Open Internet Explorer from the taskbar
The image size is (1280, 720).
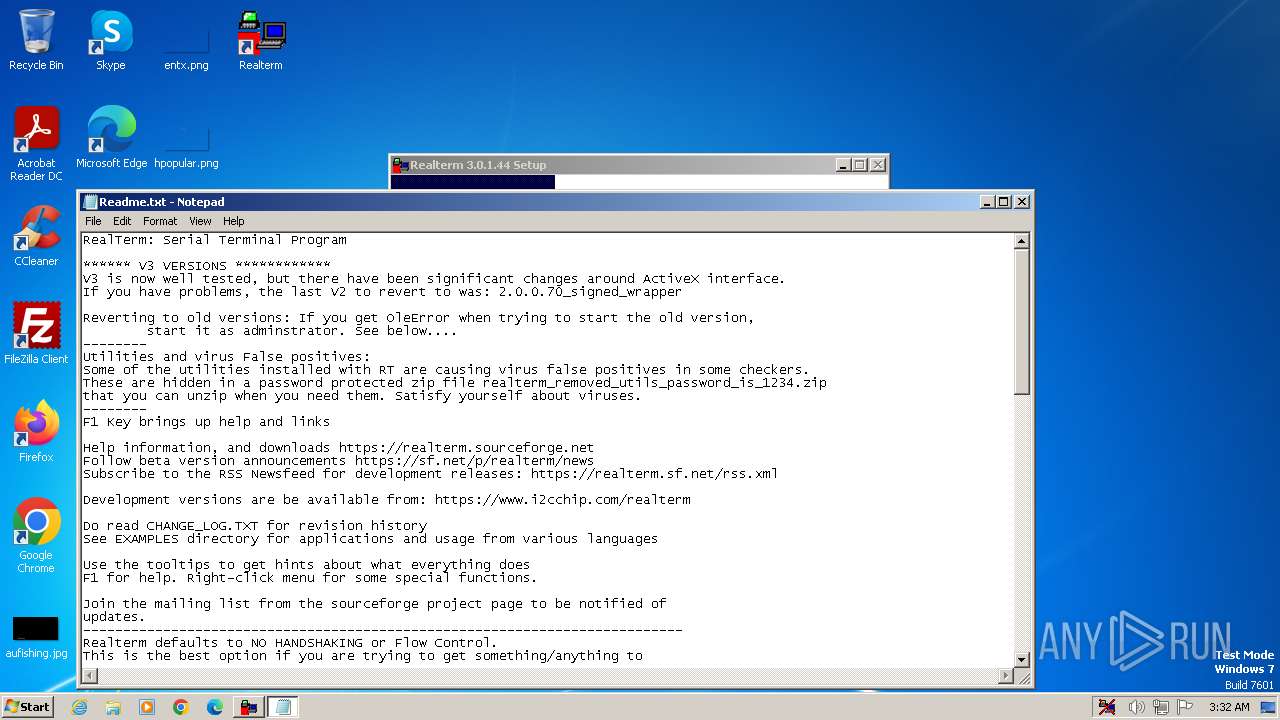pyautogui.click(x=79, y=707)
